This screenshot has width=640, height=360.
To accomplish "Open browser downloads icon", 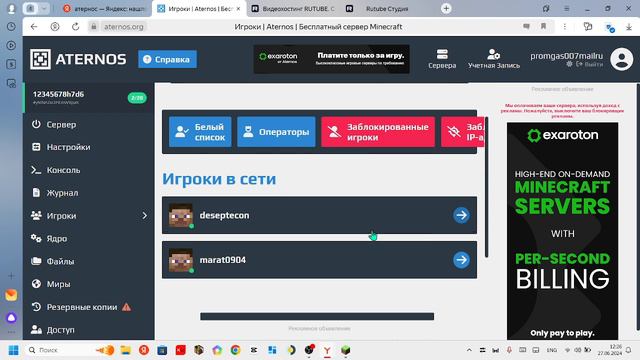I will coord(629,27).
